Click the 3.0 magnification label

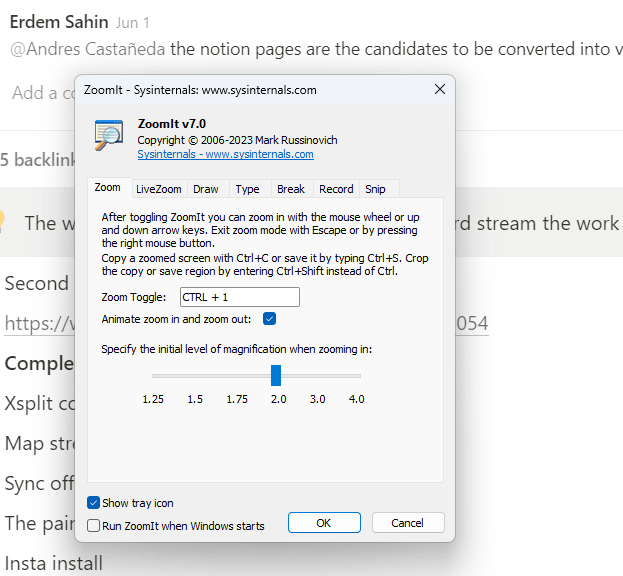point(317,399)
